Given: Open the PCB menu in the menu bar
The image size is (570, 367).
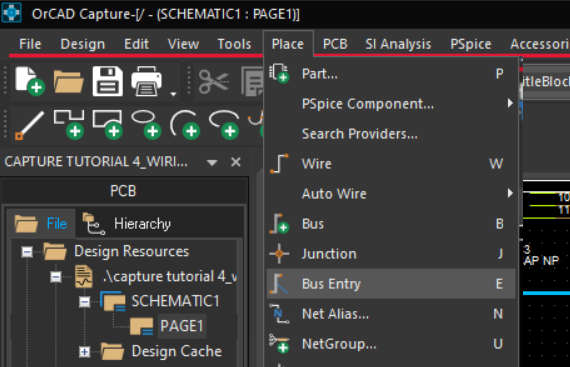Looking at the screenshot, I should coord(335,44).
